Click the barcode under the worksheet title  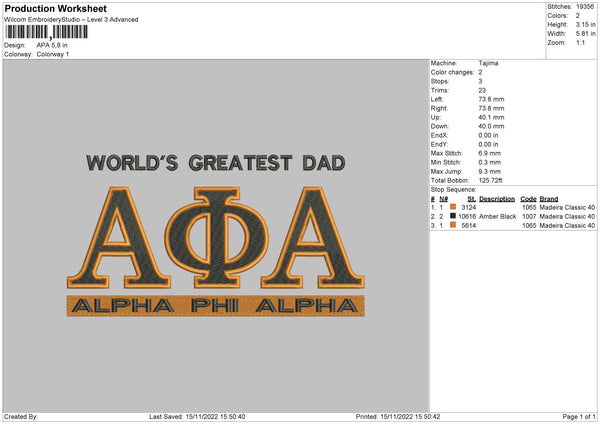45,33
